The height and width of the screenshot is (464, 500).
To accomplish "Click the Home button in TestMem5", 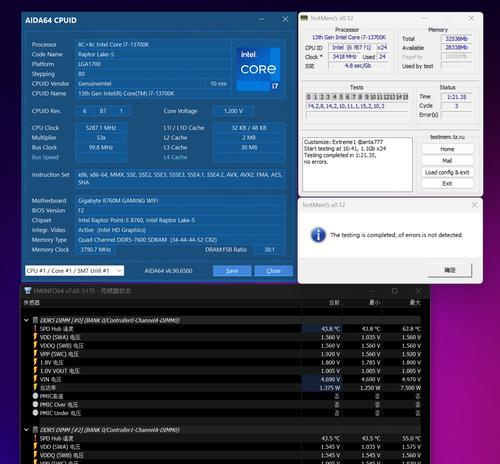I will [x=447, y=149].
